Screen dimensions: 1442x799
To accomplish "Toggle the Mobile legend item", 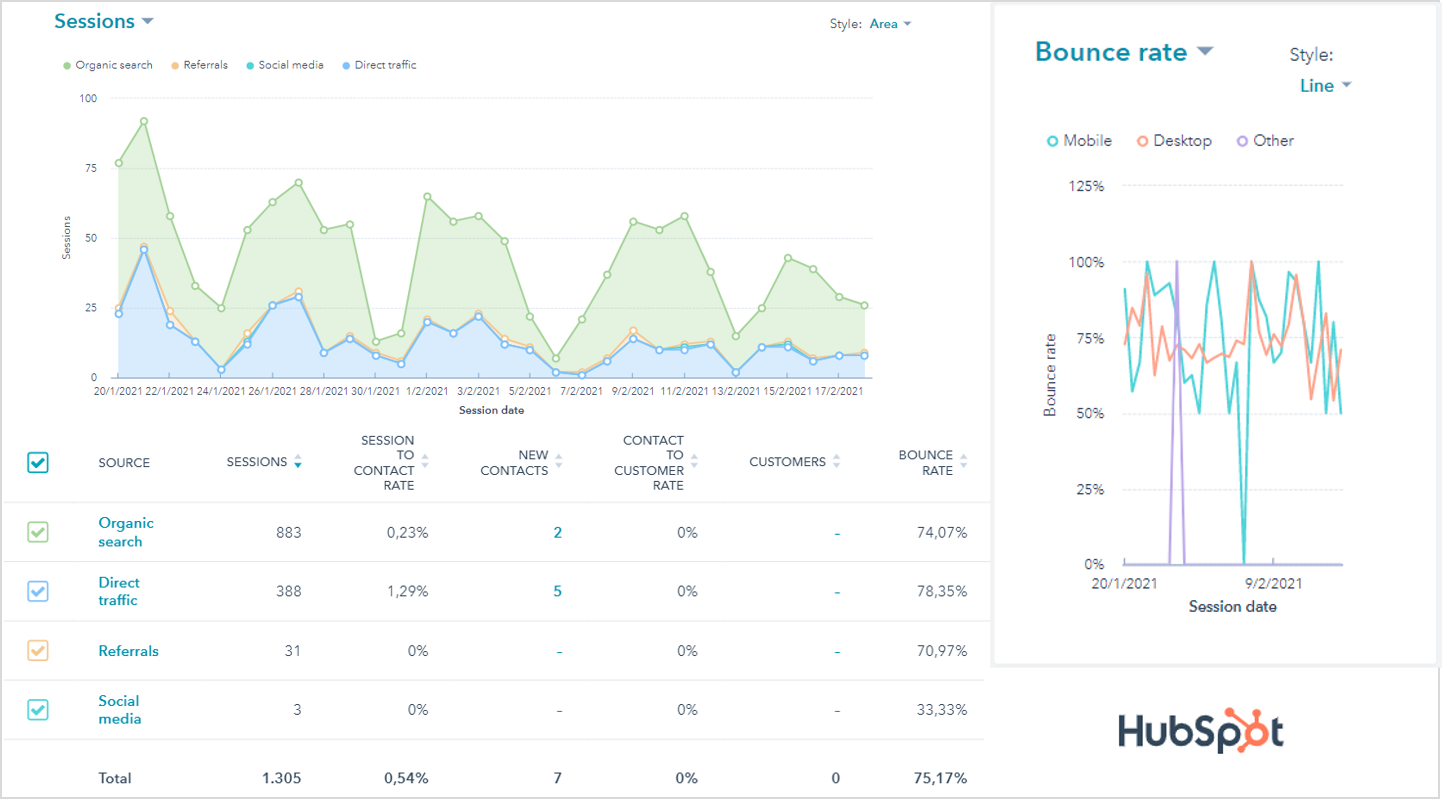I will point(1079,141).
